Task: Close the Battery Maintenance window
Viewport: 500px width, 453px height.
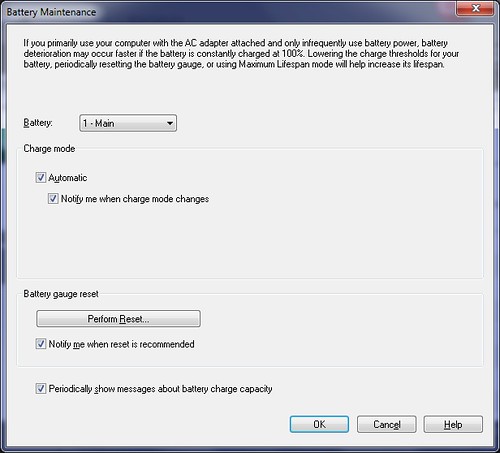Action: 475,8
